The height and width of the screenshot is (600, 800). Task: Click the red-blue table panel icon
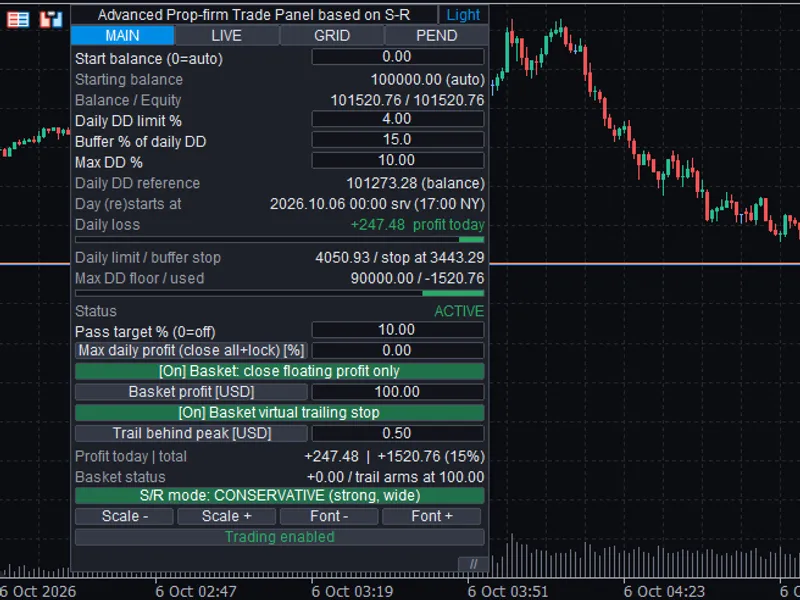coord(18,19)
